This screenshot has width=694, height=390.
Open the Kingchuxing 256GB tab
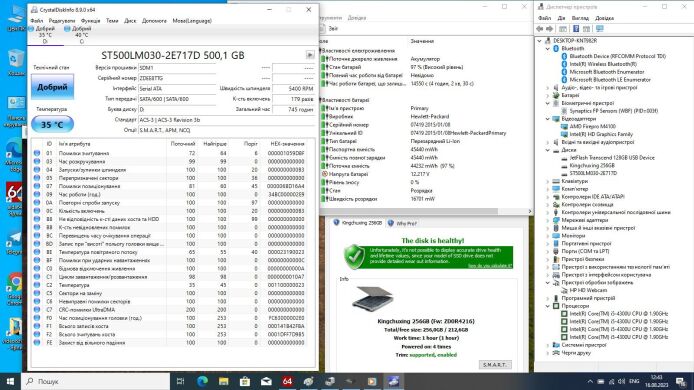click(358, 223)
